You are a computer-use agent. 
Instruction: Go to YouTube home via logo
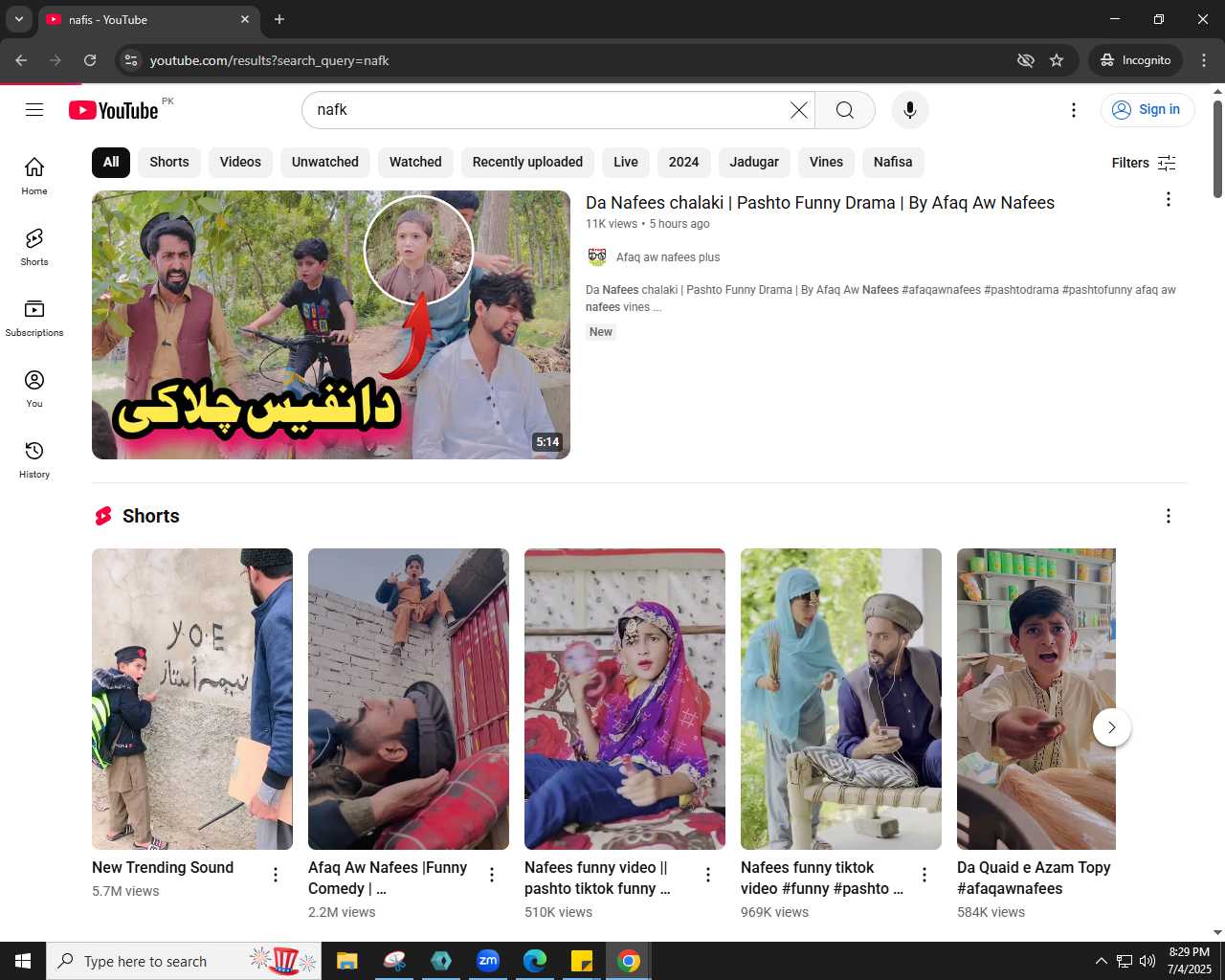114,110
